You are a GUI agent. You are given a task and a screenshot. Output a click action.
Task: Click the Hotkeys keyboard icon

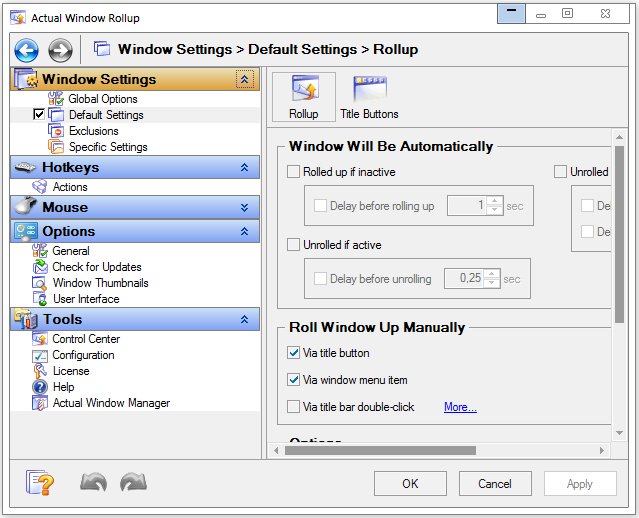pos(25,167)
